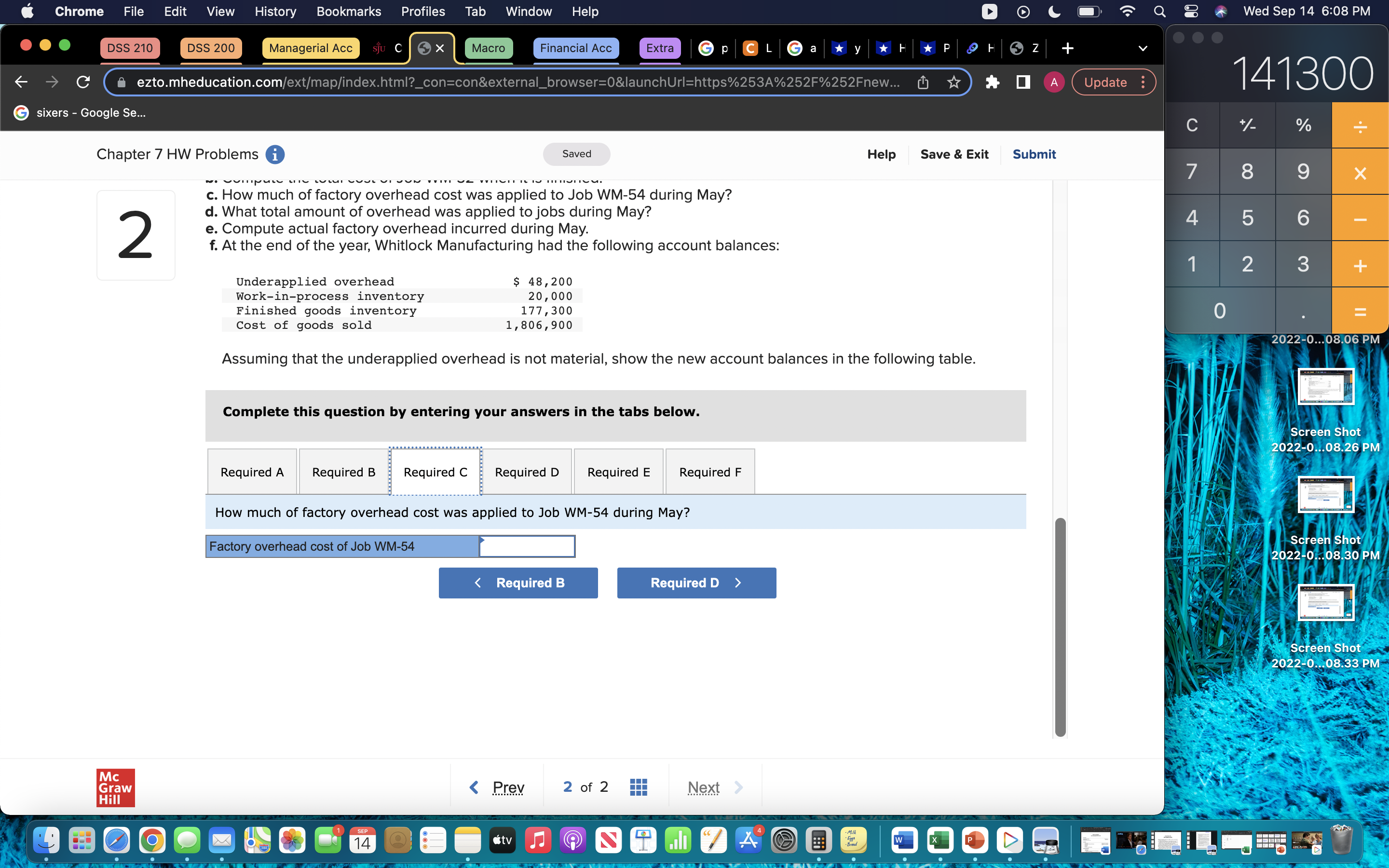Click the McGraw Hill logo

click(x=114, y=787)
